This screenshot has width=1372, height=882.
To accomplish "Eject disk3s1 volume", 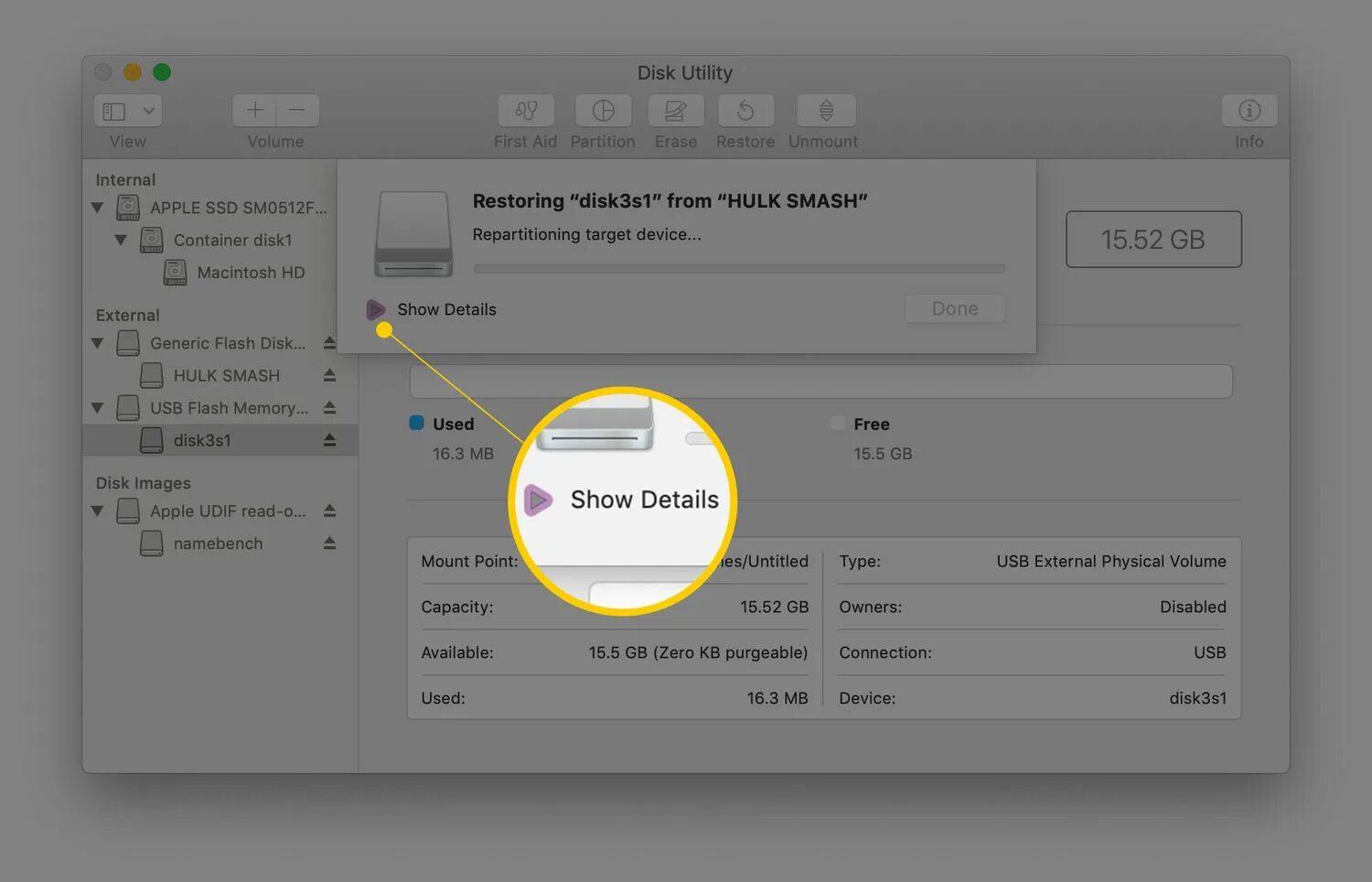I will [x=329, y=440].
